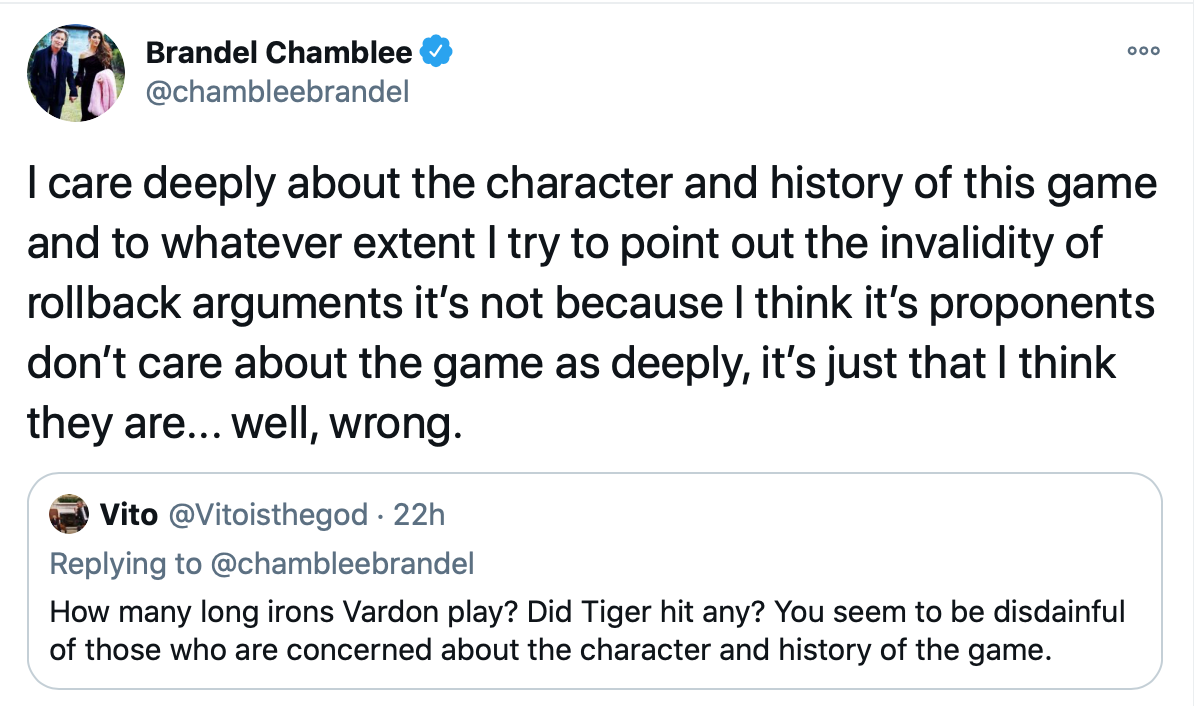Viewport: 1194px width, 706px height.
Task: Follow the @chambleebrandel mention after Replying to
Action: (x=342, y=564)
